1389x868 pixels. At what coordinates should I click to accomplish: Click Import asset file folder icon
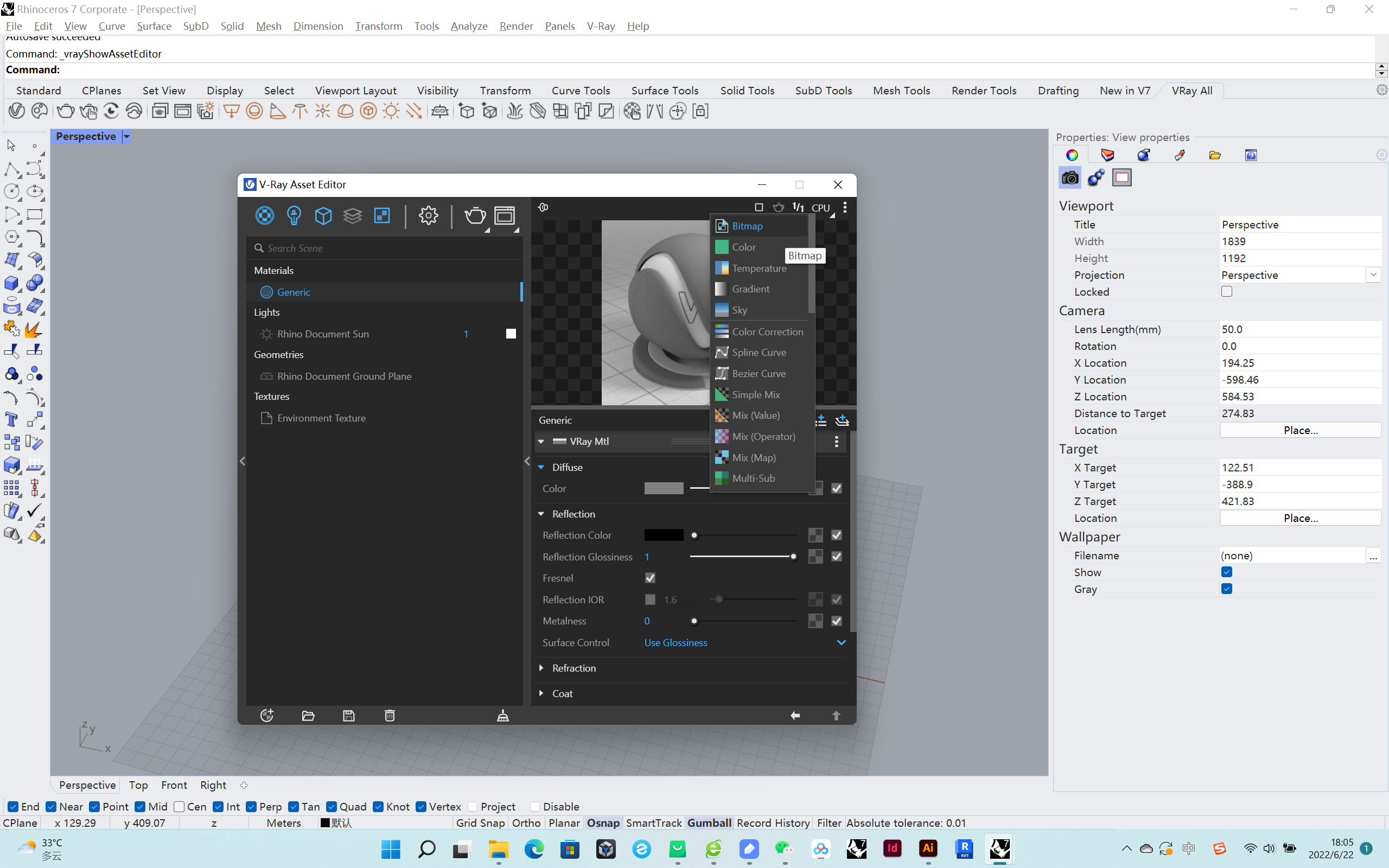click(x=308, y=716)
